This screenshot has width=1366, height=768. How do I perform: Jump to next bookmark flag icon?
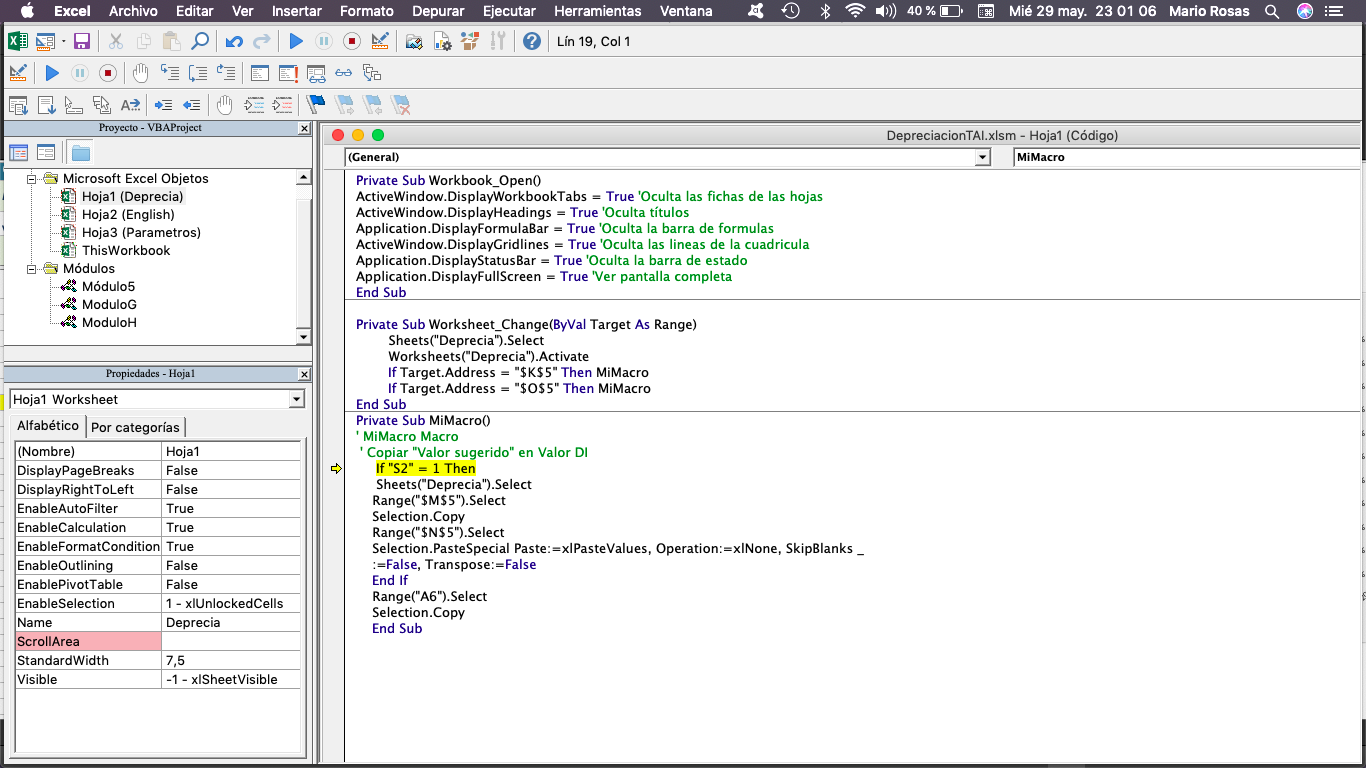pos(344,105)
